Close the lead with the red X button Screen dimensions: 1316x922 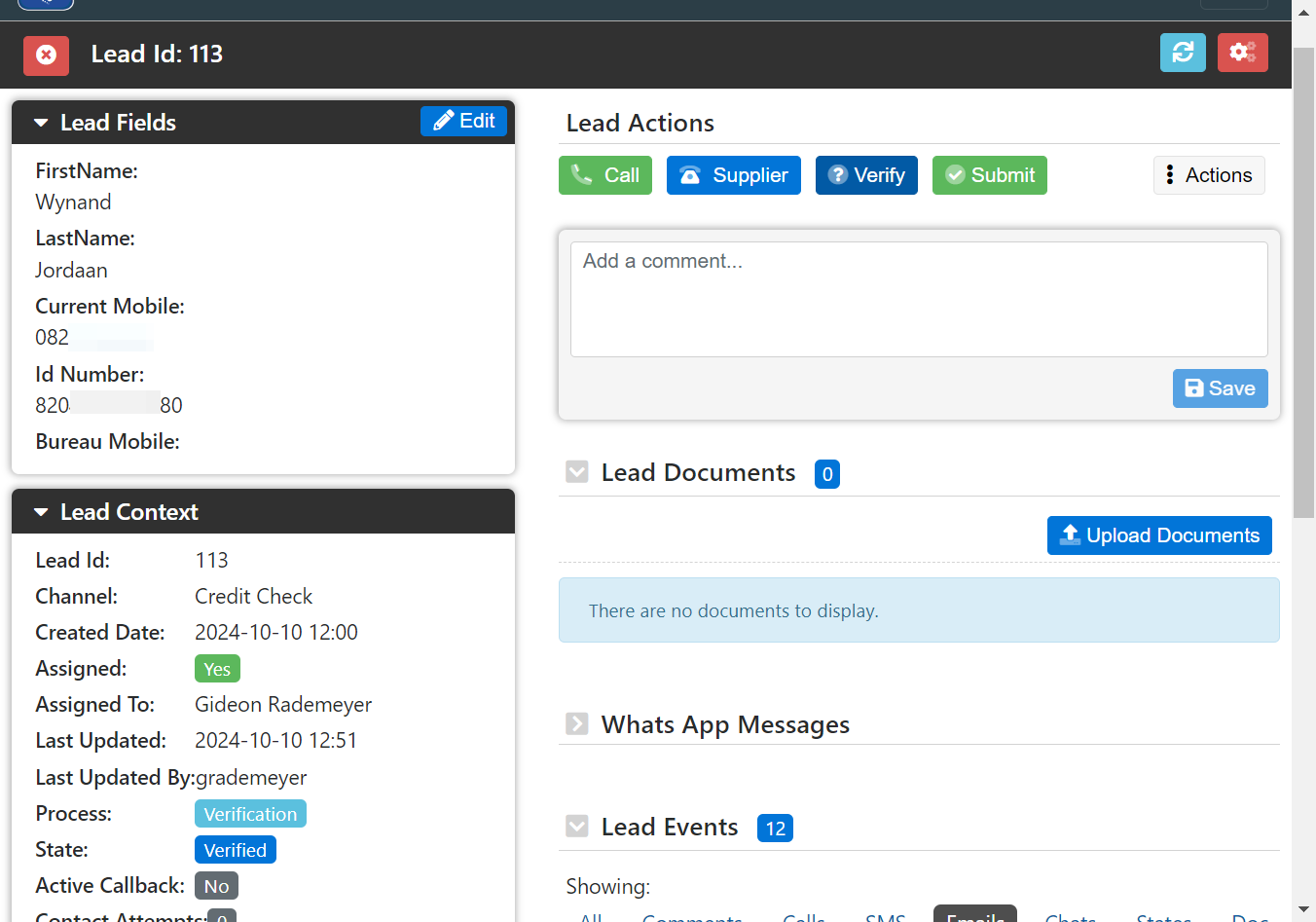[46, 55]
